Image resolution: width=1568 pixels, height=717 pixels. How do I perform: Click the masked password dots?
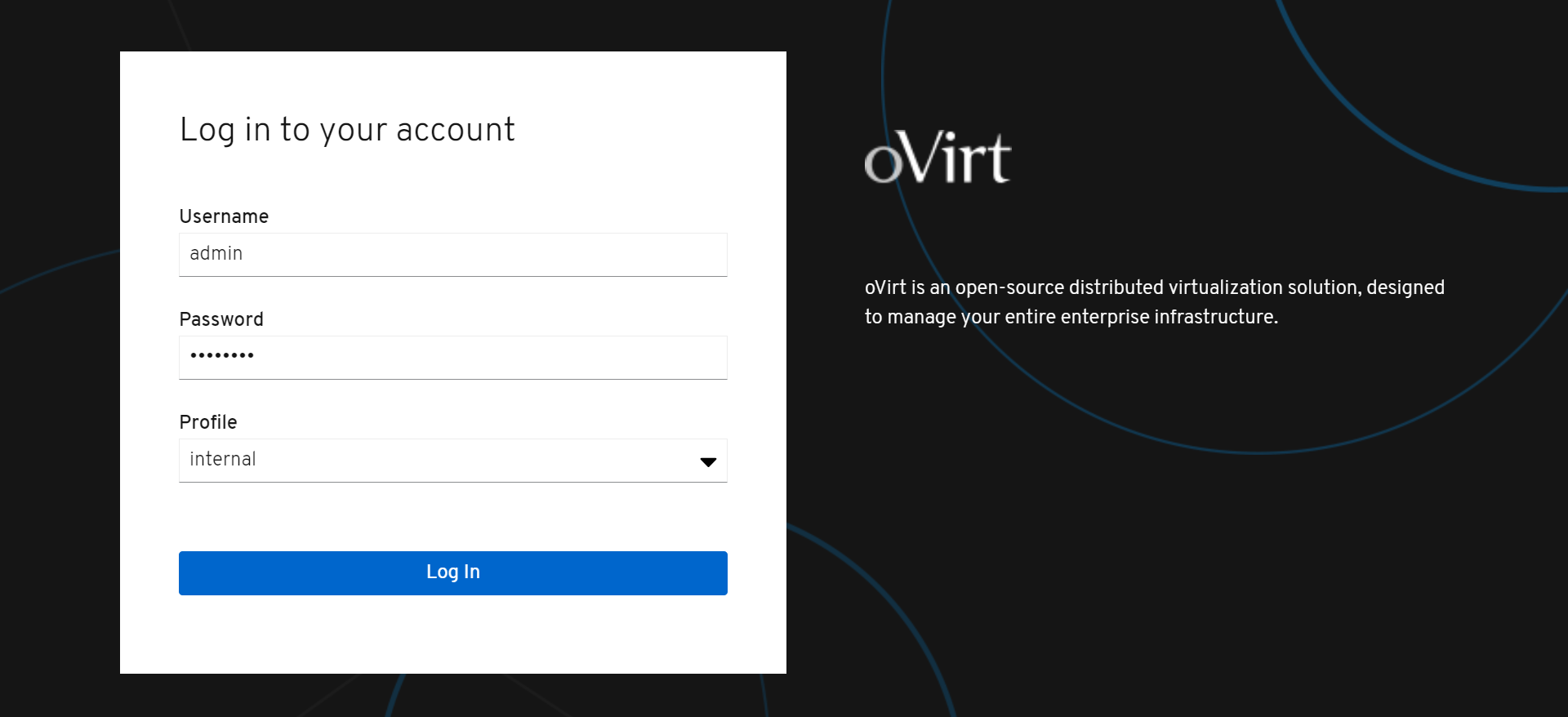222,355
